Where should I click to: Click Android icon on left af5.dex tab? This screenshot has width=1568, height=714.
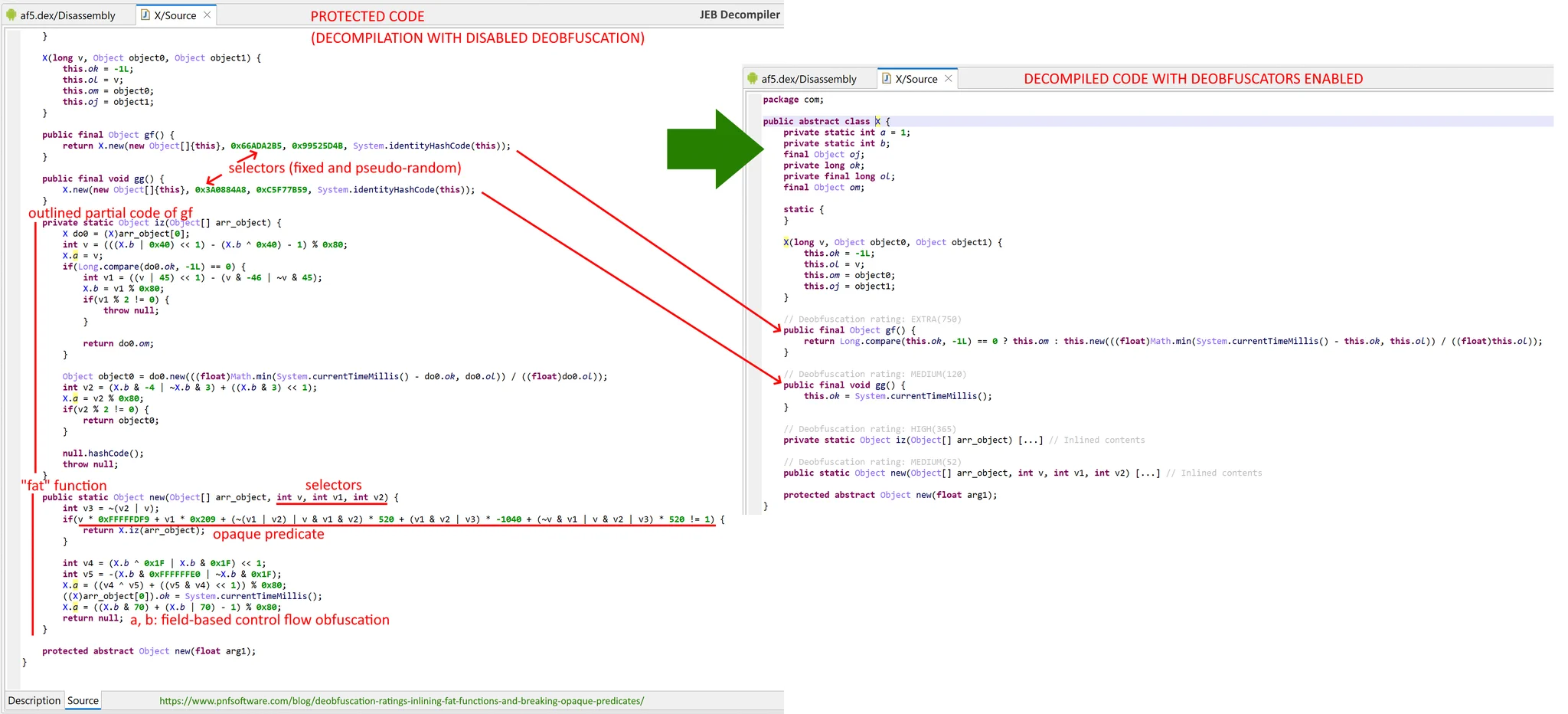coord(11,15)
